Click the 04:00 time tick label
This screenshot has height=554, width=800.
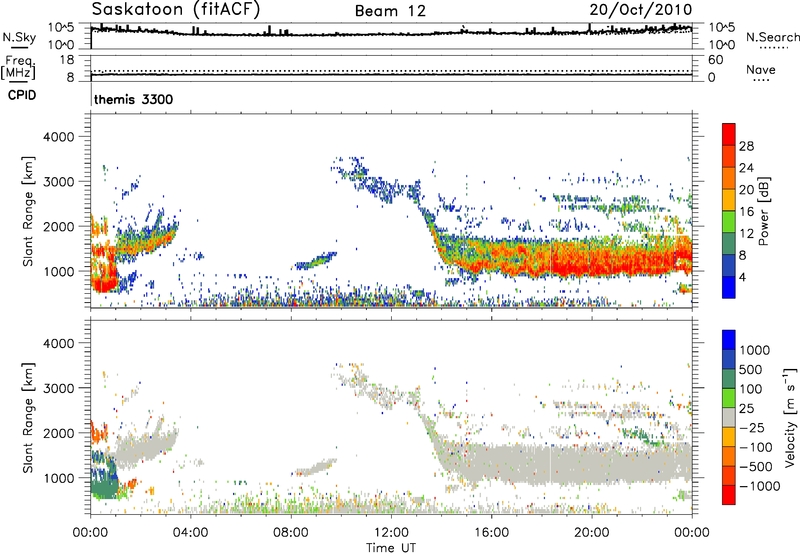pyautogui.click(x=191, y=533)
